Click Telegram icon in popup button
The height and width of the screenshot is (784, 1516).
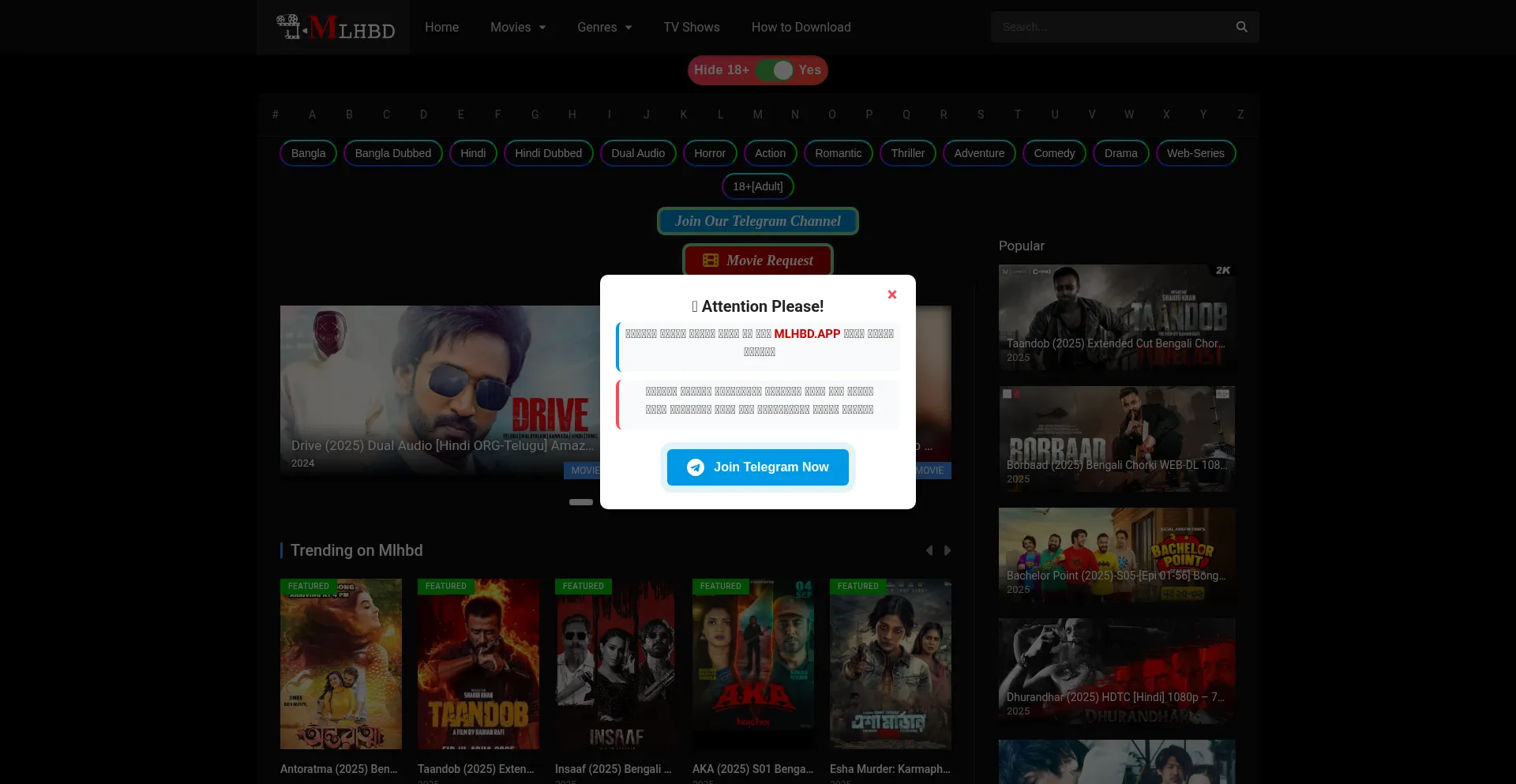pos(696,467)
